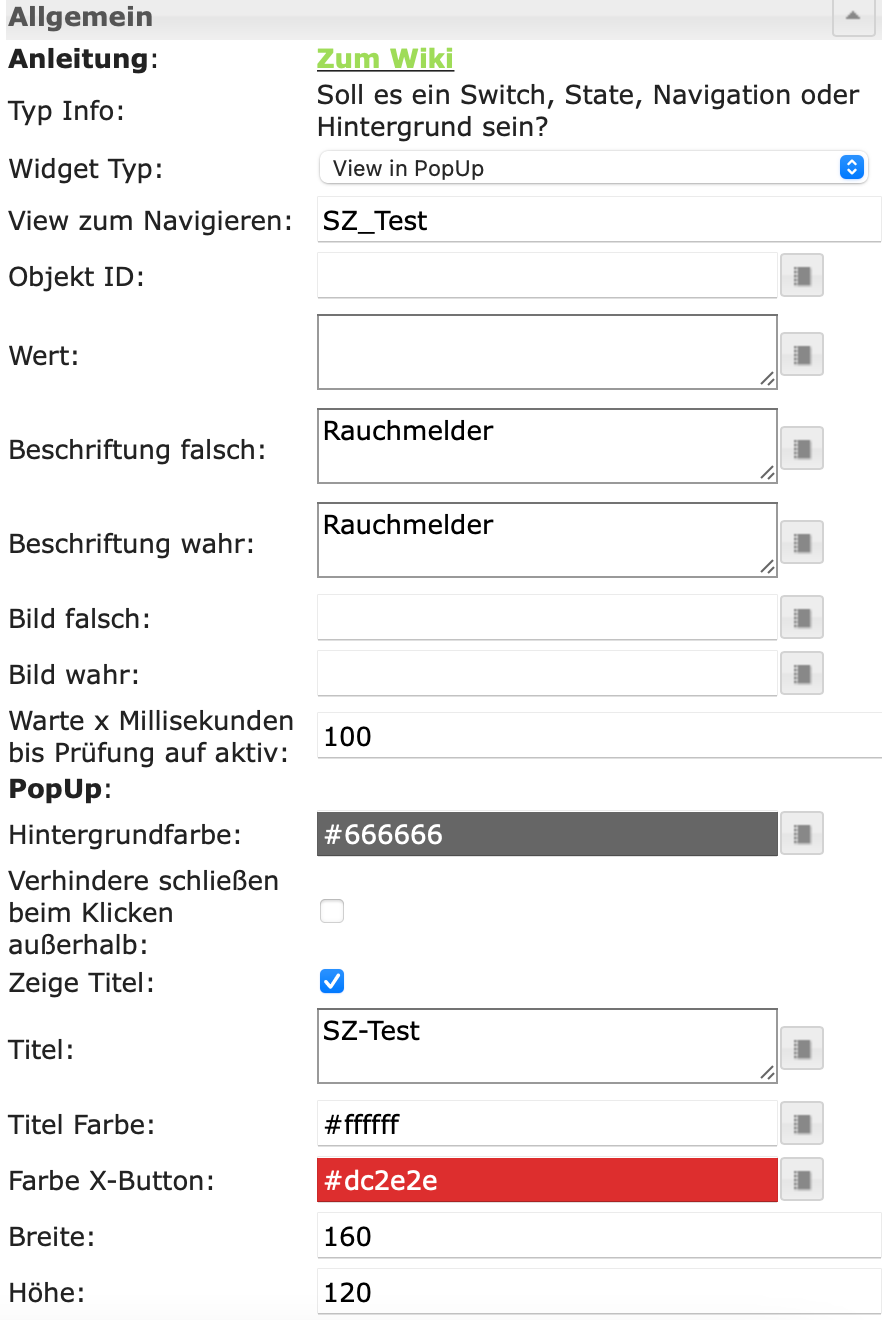
Task: Open the image picker for Bild wahr
Action: click(801, 673)
